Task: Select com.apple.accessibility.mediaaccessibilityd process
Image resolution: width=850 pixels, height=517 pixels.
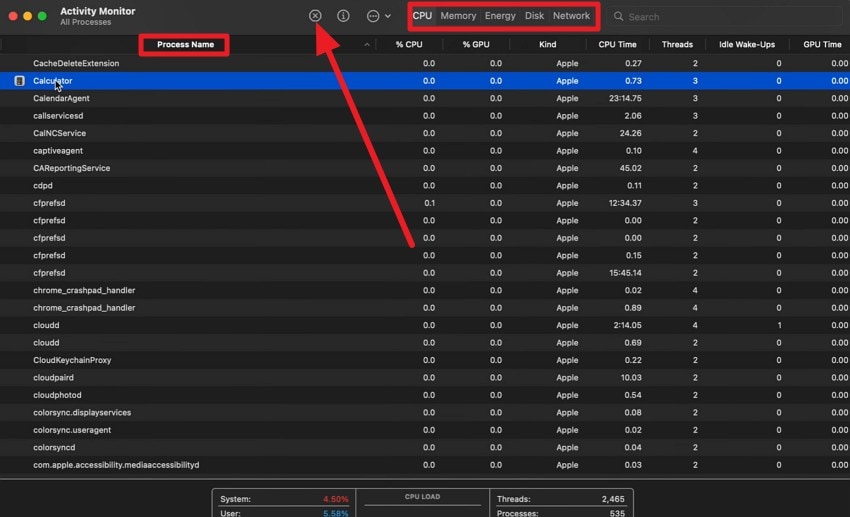Action: [x=425, y=465]
